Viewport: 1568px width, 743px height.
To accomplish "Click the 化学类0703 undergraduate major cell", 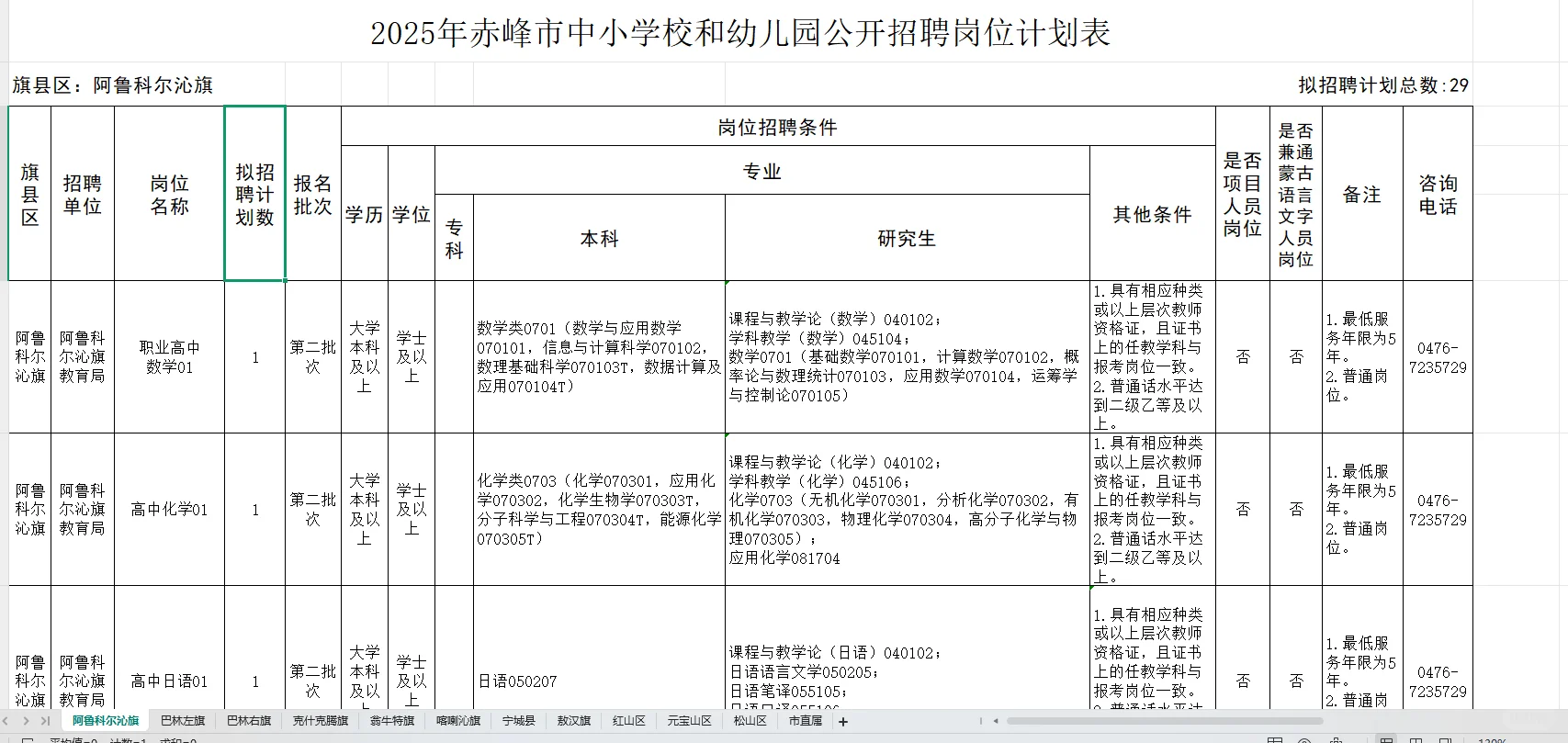I will pyautogui.click(x=600, y=510).
